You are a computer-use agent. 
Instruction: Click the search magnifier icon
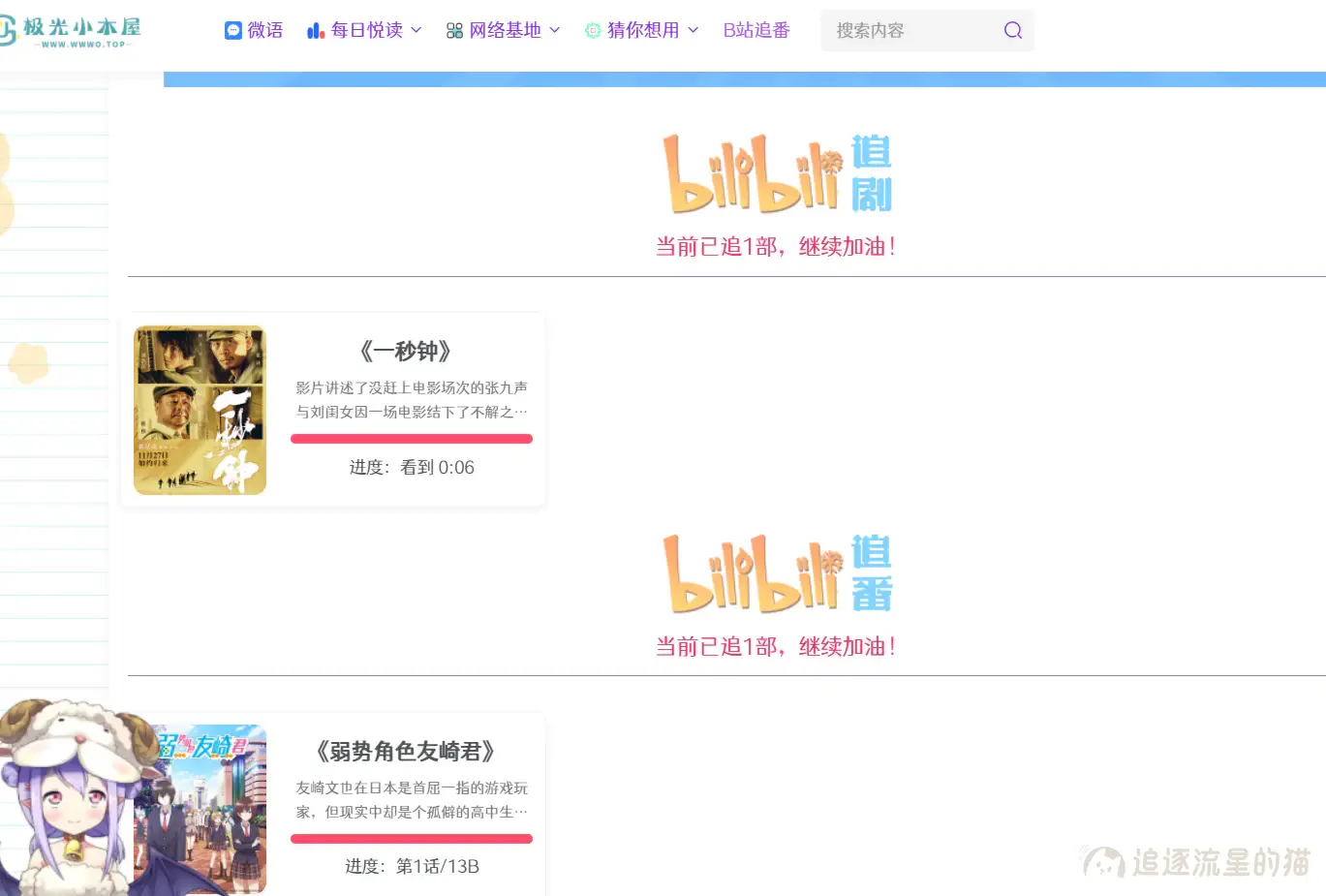(x=1013, y=30)
